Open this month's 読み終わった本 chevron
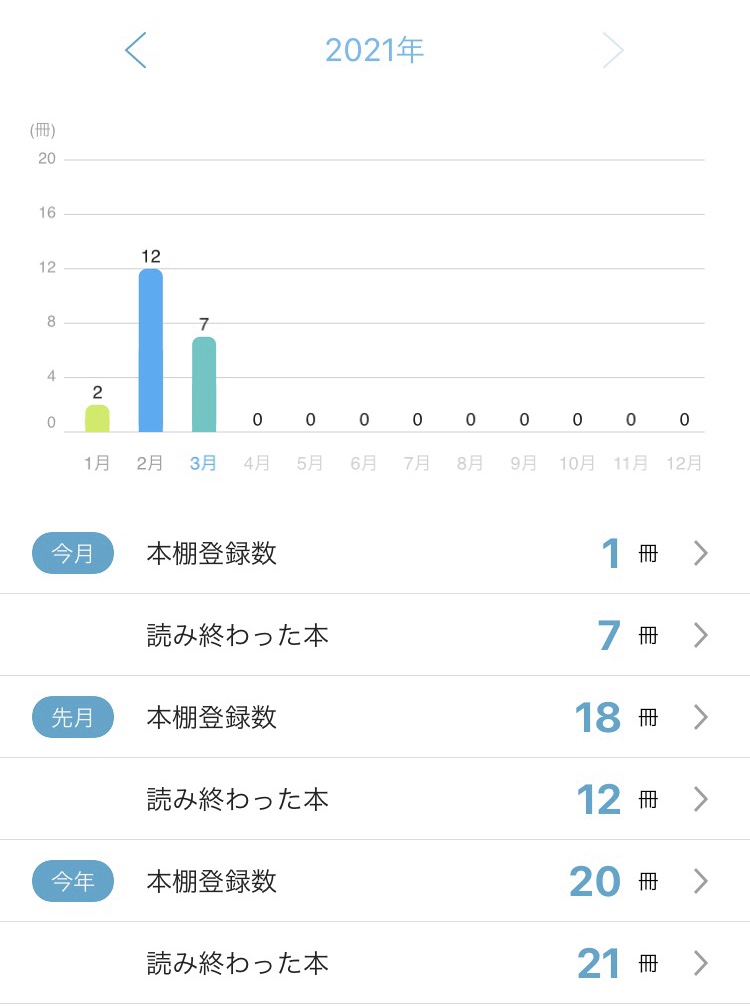The image size is (750, 1006). [x=701, y=635]
